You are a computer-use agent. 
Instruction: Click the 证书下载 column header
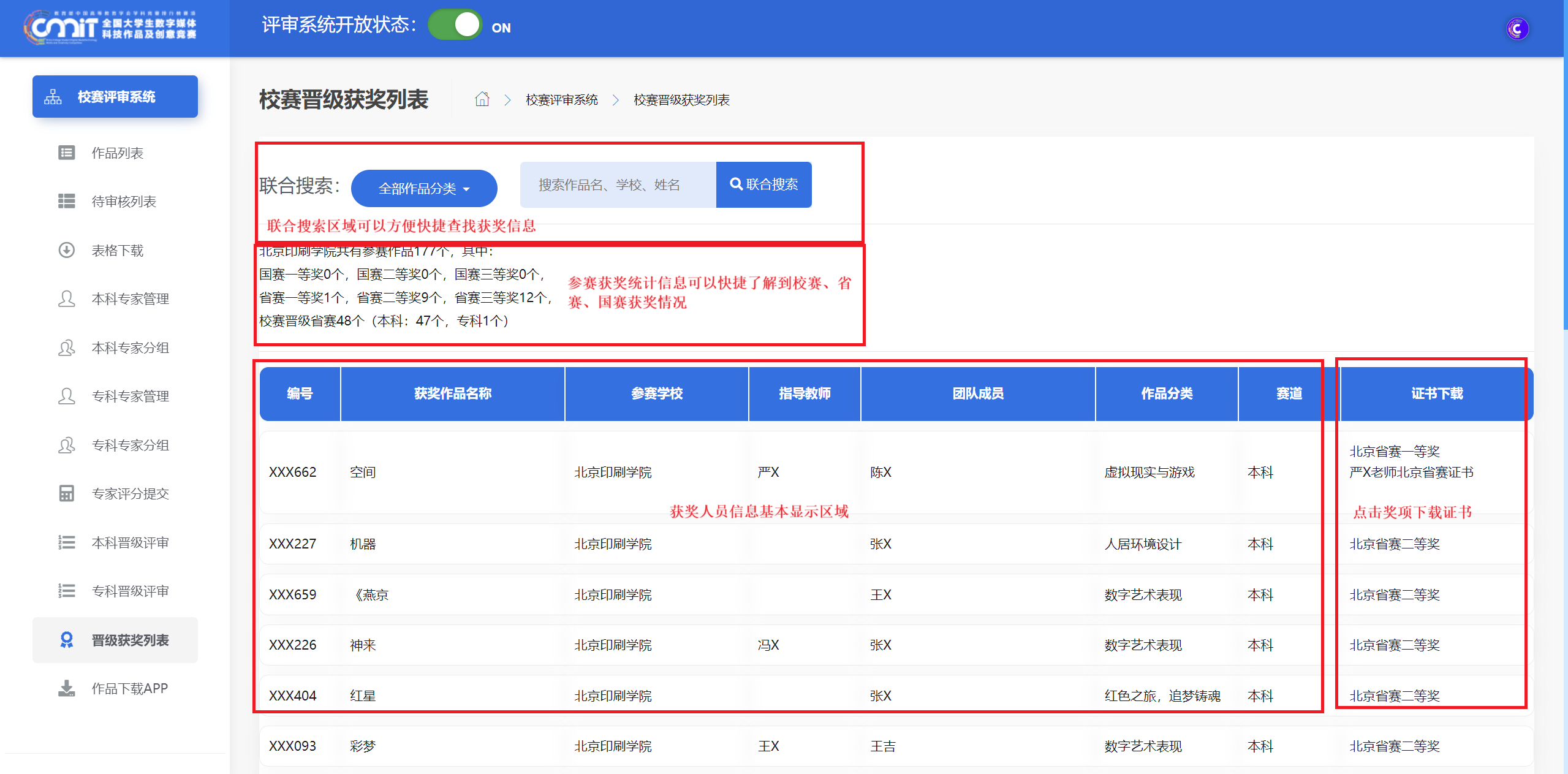click(1437, 393)
